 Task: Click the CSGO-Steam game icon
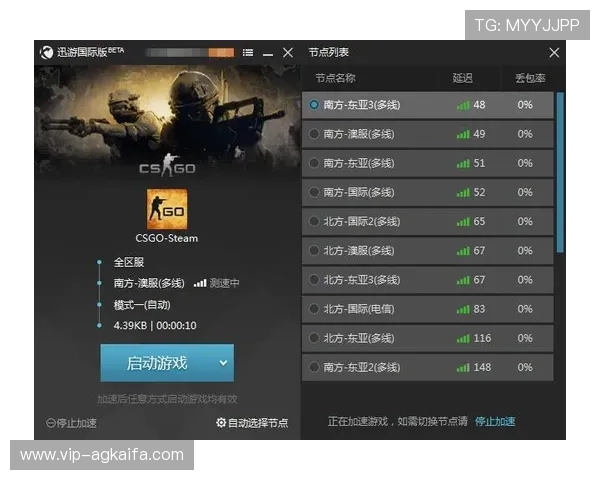(167, 209)
